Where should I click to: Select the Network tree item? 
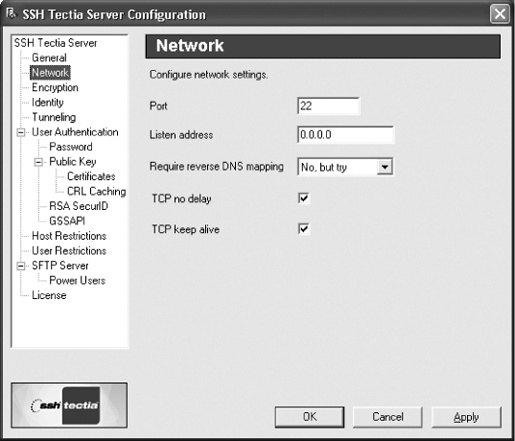pos(50,73)
